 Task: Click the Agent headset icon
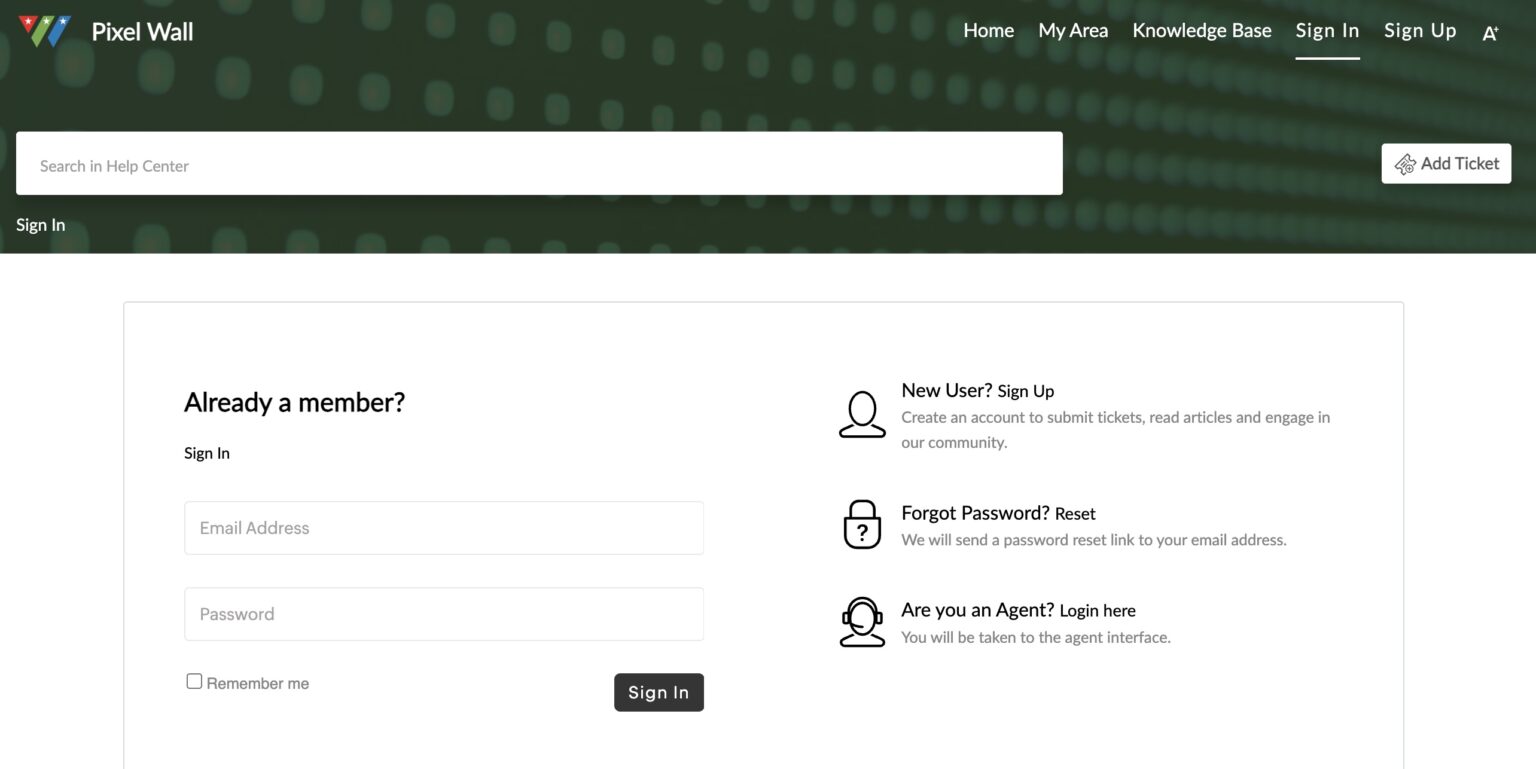point(862,622)
